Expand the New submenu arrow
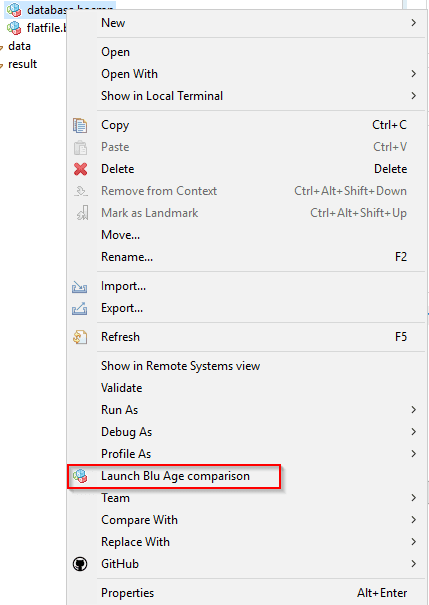The image size is (429, 605). point(414,23)
